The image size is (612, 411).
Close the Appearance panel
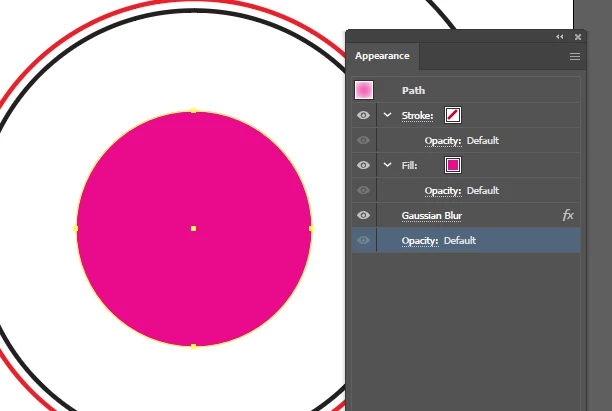coord(578,37)
